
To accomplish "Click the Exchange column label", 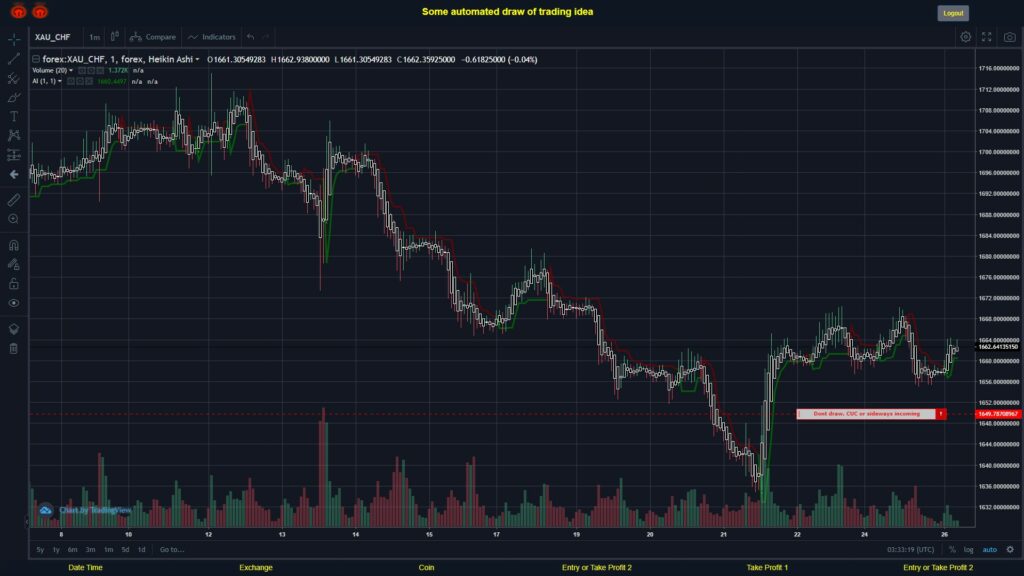I will tap(256, 568).
